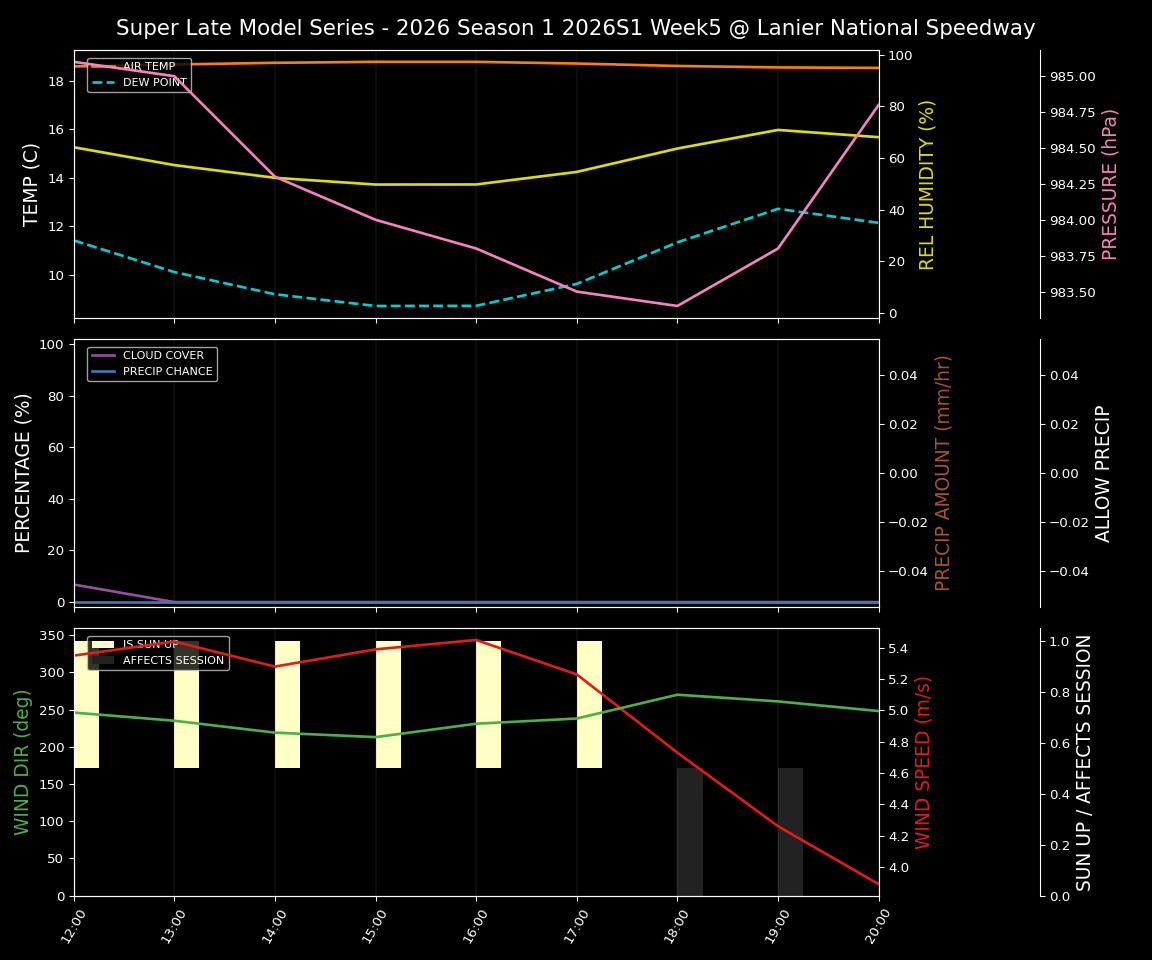Click the blue PRECIP CHANCE legend marker
Viewport: 1152px width, 960px height.
tap(103, 370)
